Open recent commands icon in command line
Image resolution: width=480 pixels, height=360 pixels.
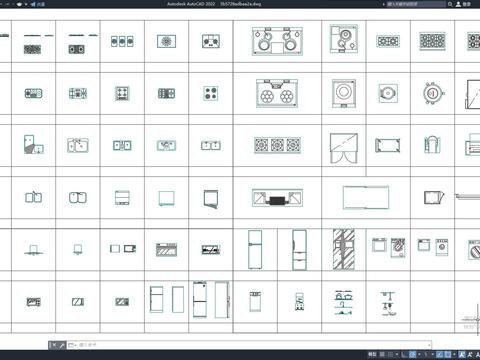point(72,345)
